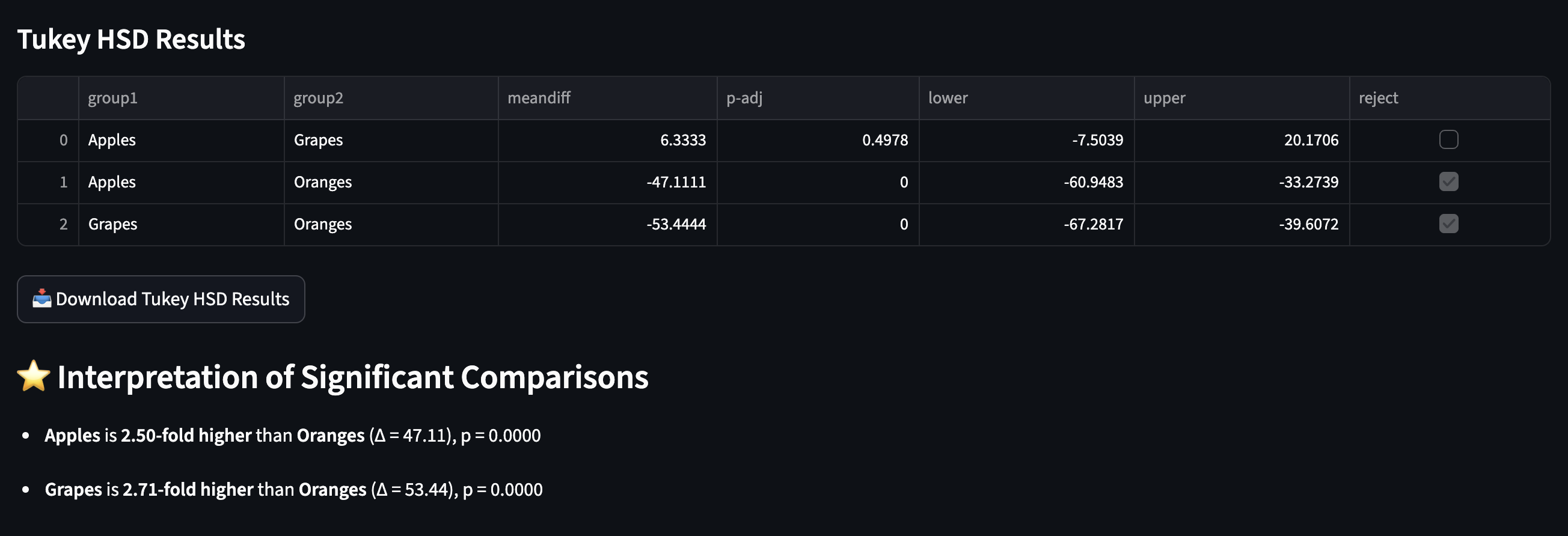Click the p-adj column header
The height and width of the screenshot is (536, 1568).
coord(818,98)
